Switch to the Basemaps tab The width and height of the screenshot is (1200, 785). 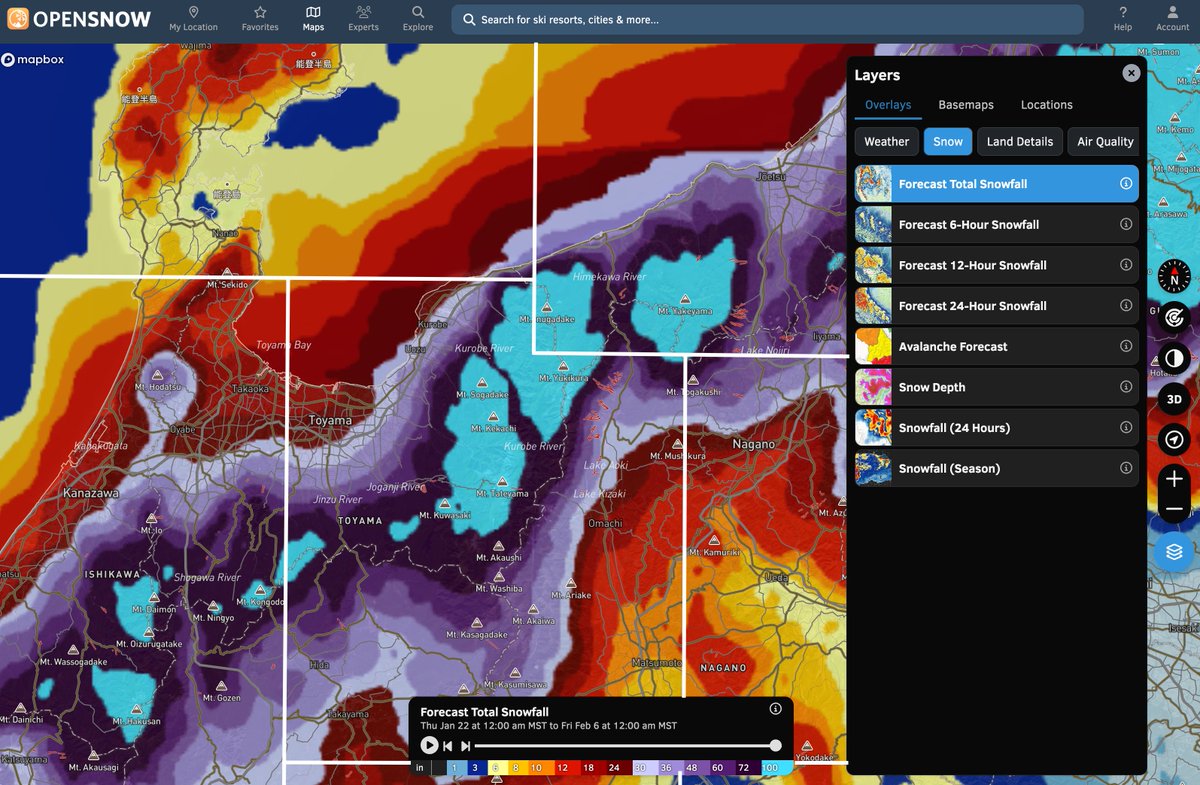tap(966, 105)
